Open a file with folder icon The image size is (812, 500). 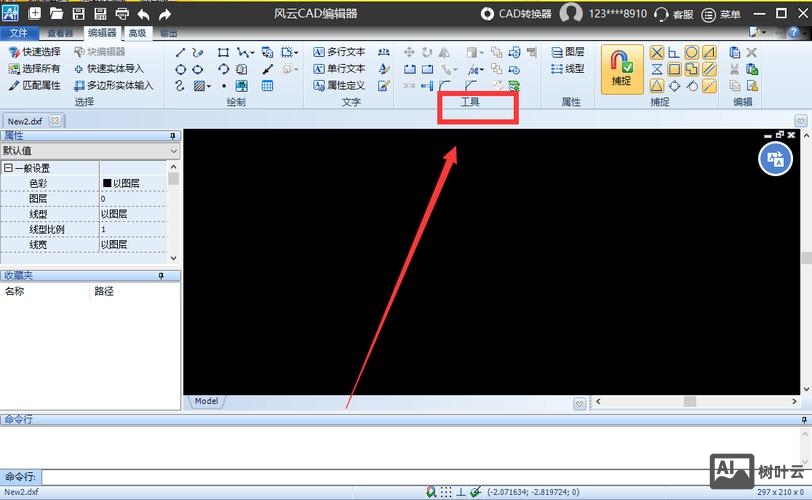pyautogui.click(x=56, y=13)
